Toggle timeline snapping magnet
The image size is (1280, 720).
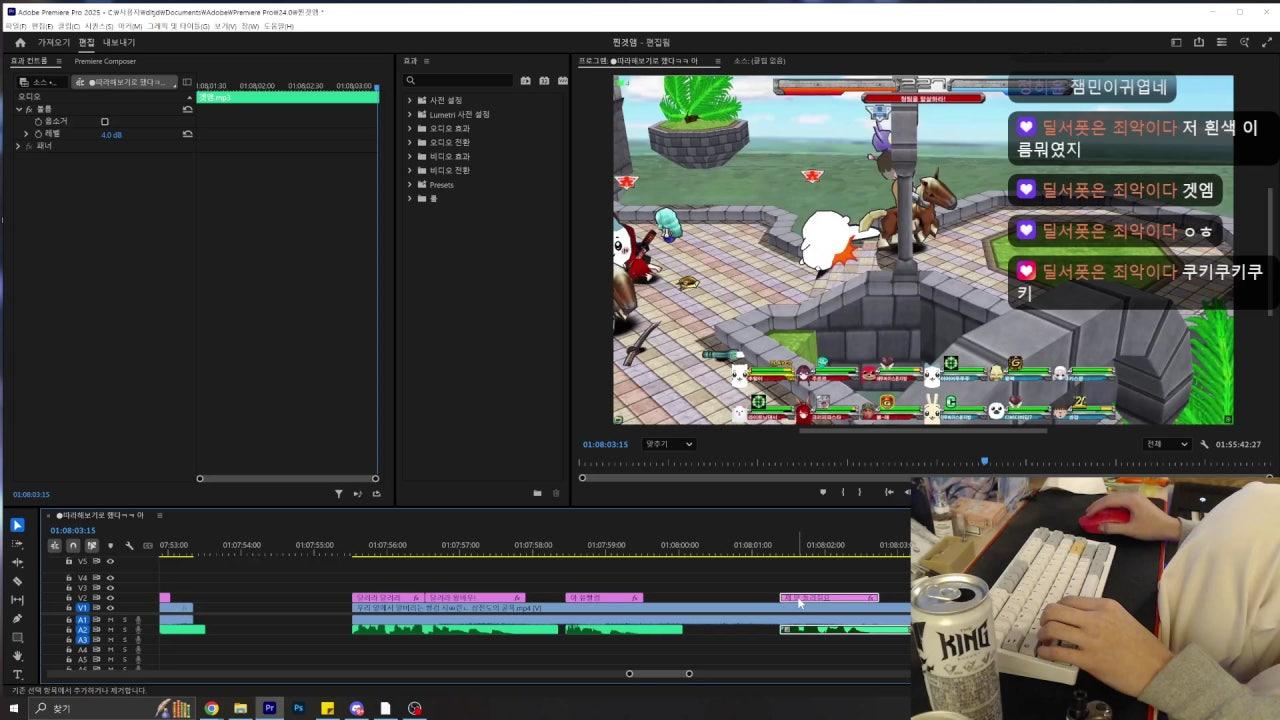point(73,546)
